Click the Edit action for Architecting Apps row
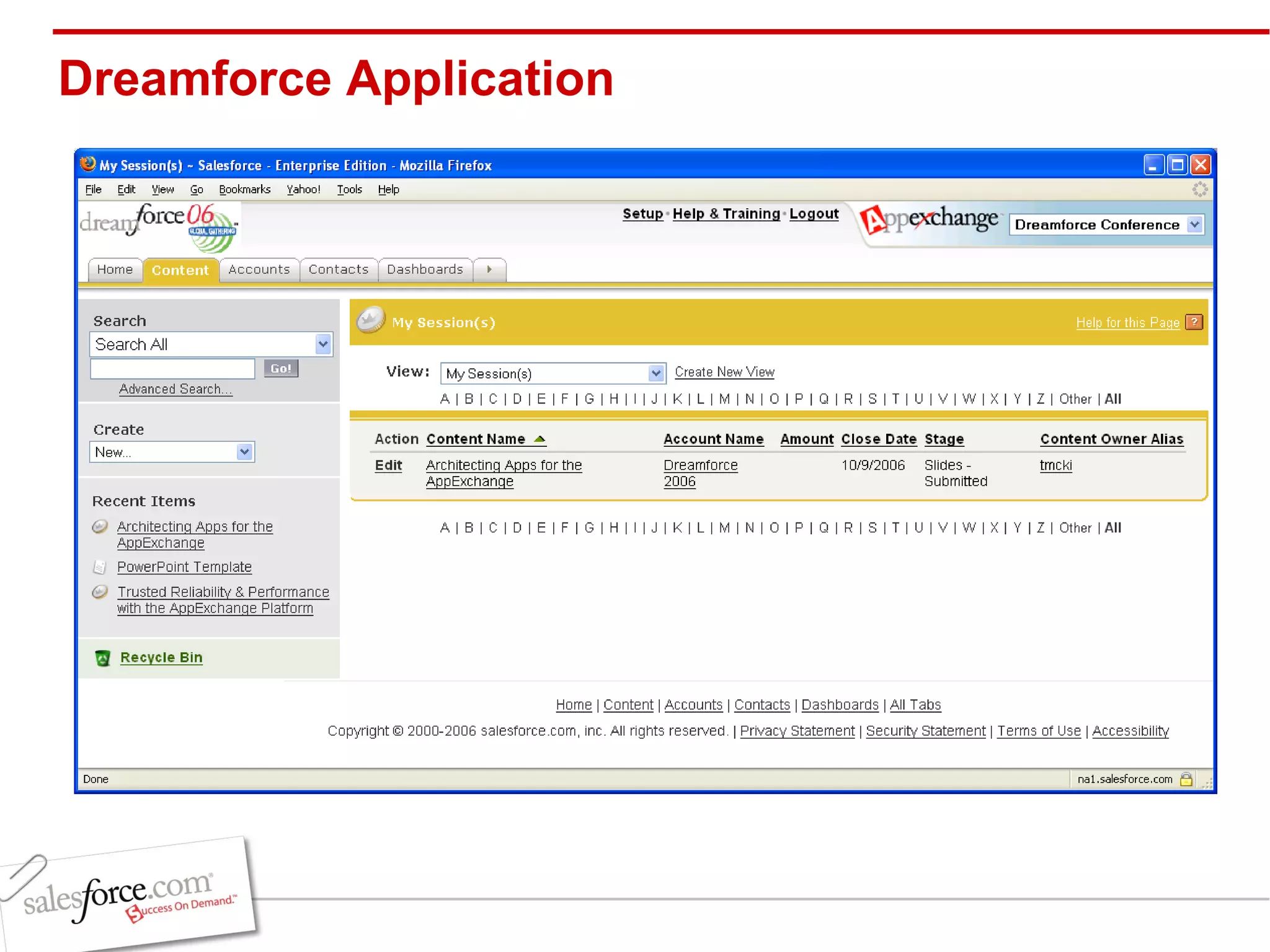 pyautogui.click(x=388, y=465)
